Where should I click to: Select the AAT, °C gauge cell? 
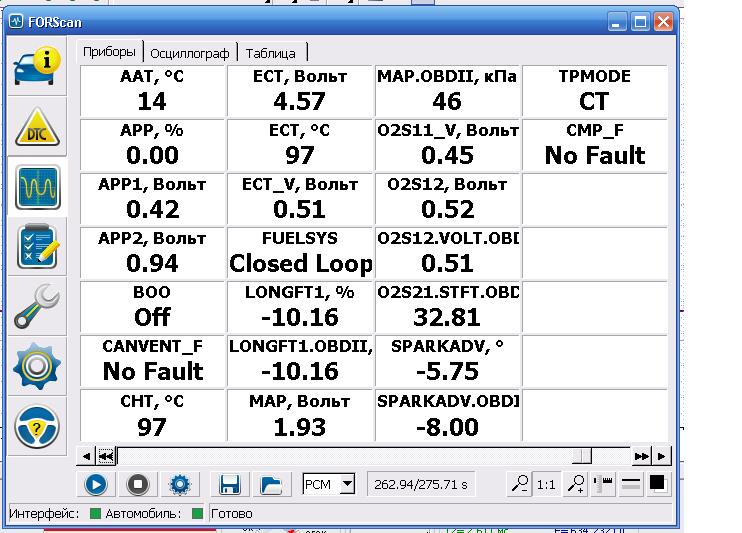[x=152, y=90]
